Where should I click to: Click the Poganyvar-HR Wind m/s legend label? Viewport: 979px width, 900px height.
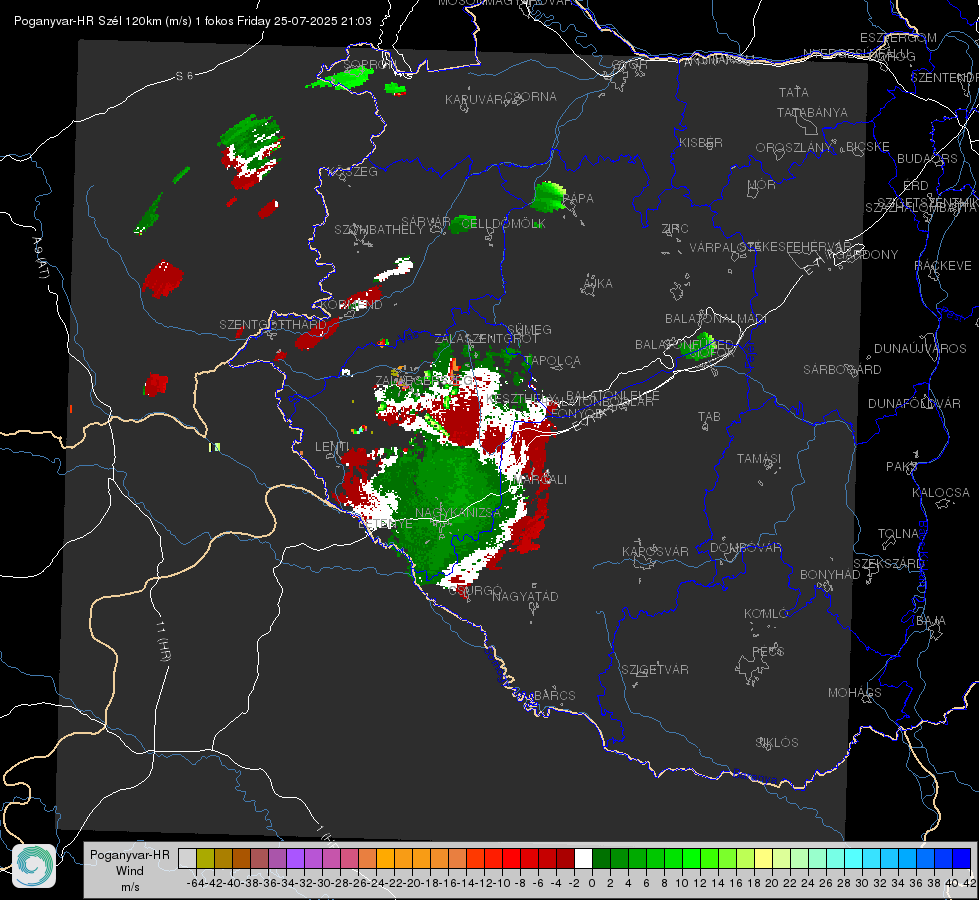pyautogui.click(x=130, y=870)
